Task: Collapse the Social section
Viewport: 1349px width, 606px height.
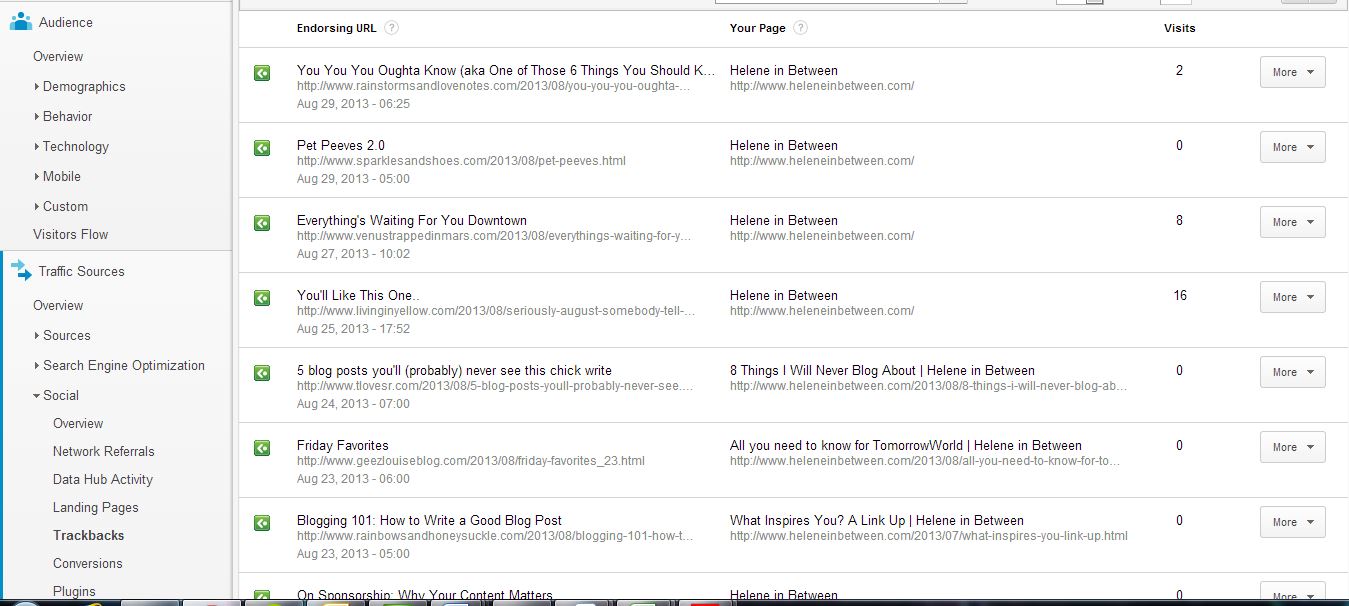Action: [x=56, y=396]
